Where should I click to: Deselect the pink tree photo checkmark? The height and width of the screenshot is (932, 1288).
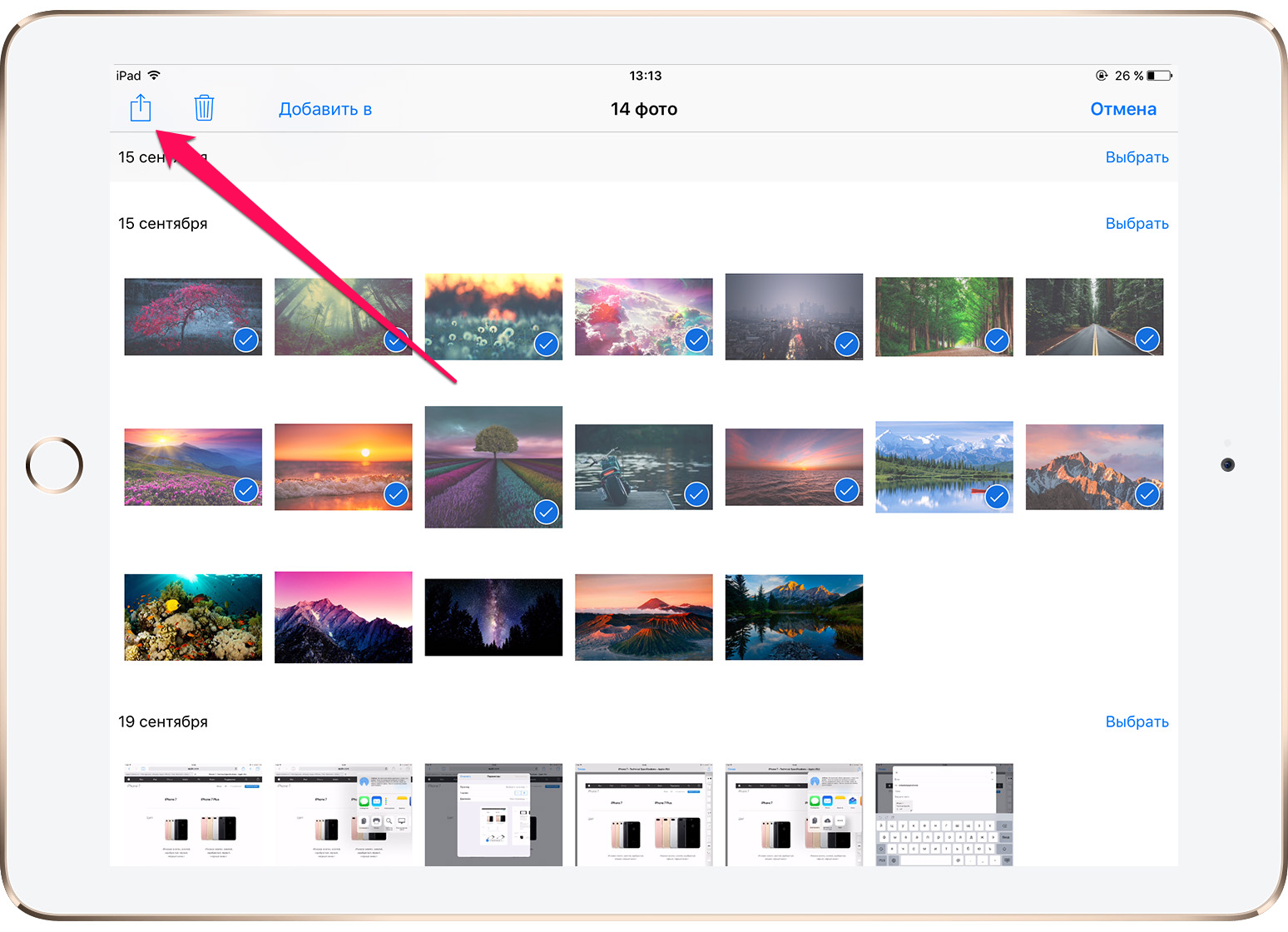point(246,340)
